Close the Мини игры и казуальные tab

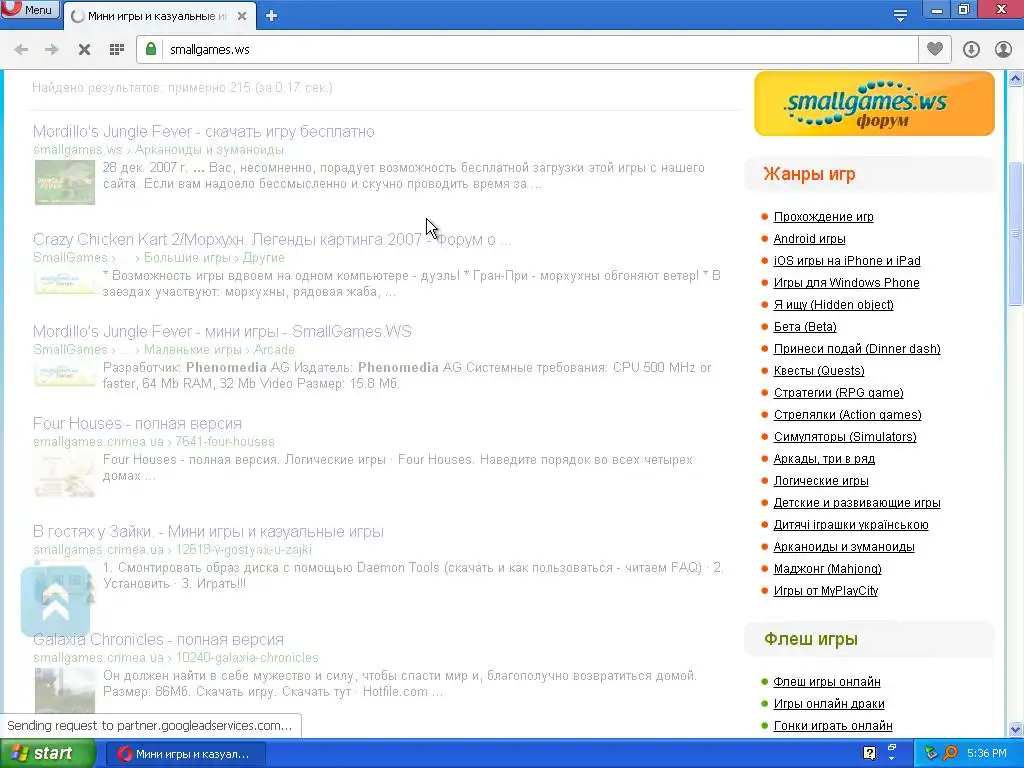[242, 16]
